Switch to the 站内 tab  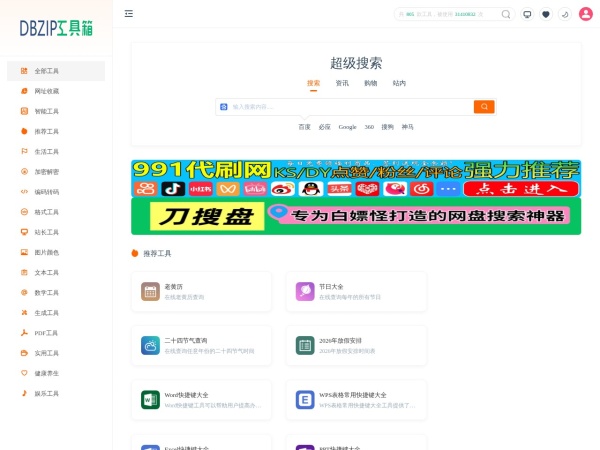(399, 83)
